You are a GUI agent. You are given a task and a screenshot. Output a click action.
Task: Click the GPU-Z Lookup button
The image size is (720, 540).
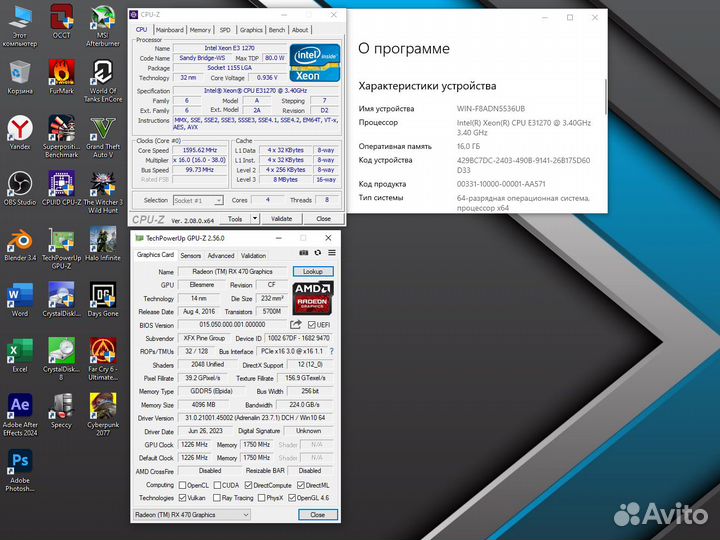313,272
